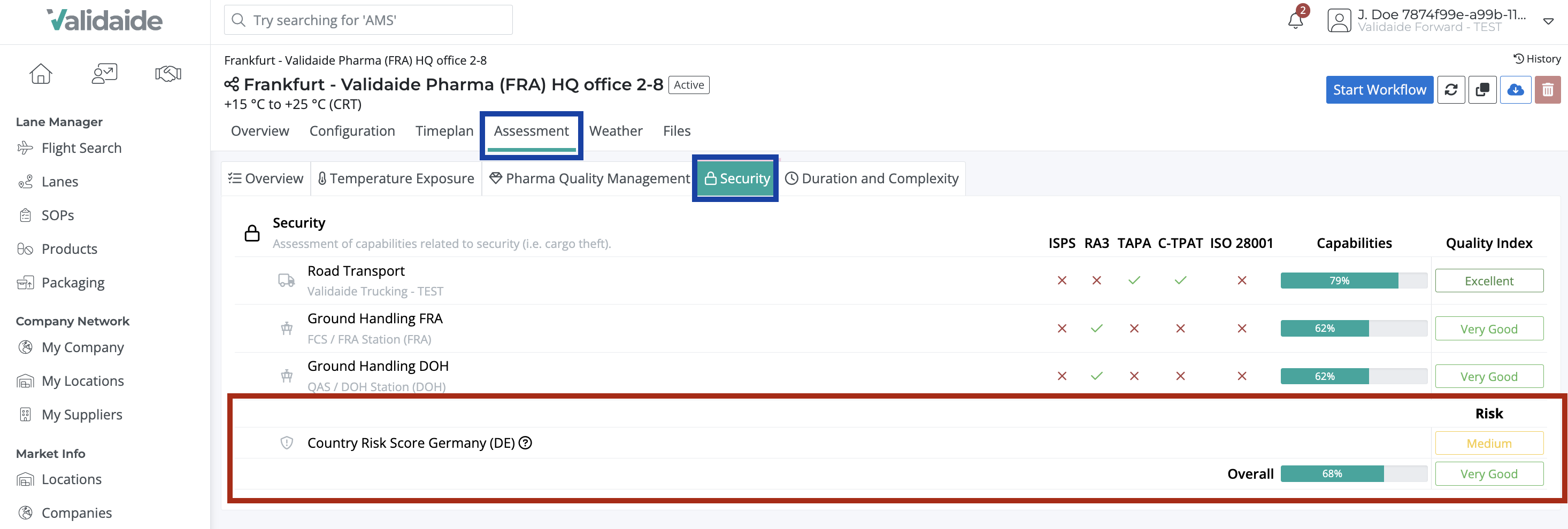Click 'FCS / FRA Station (FRA)' text
The height and width of the screenshot is (529, 1568).
369,339
